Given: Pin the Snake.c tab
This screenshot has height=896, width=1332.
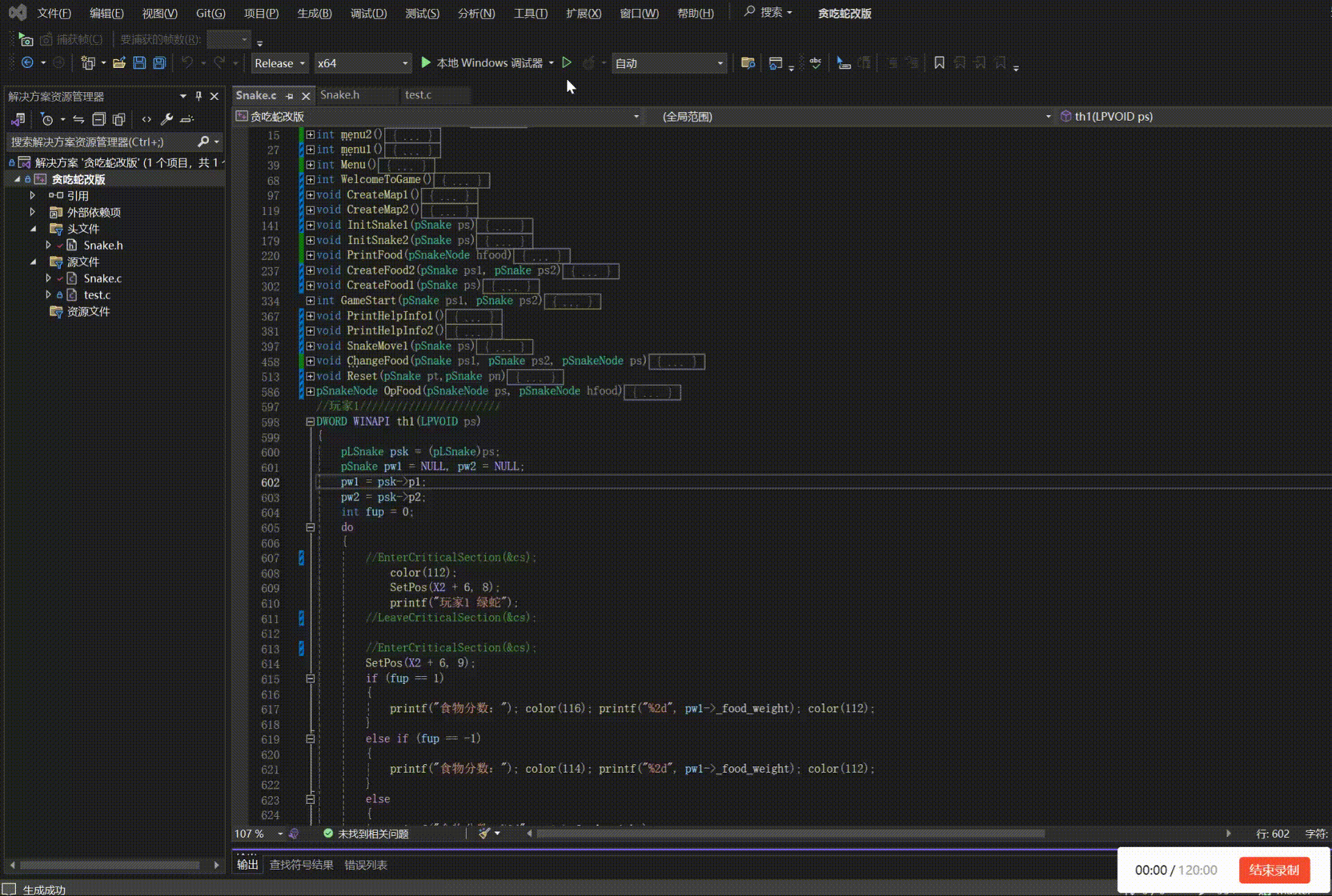Looking at the screenshot, I should coord(290,96).
